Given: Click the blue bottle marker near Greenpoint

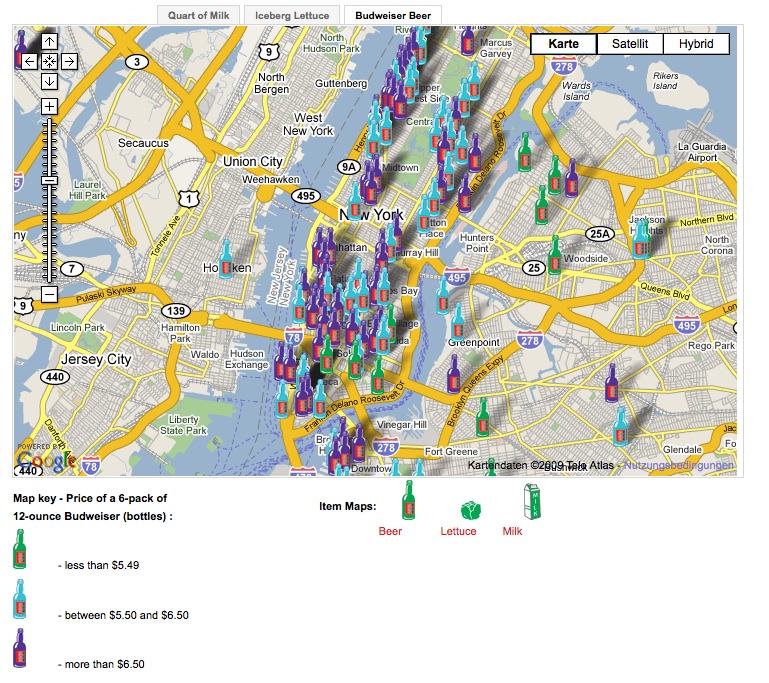Looking at the screenshot, I should [x=458, y=322].
